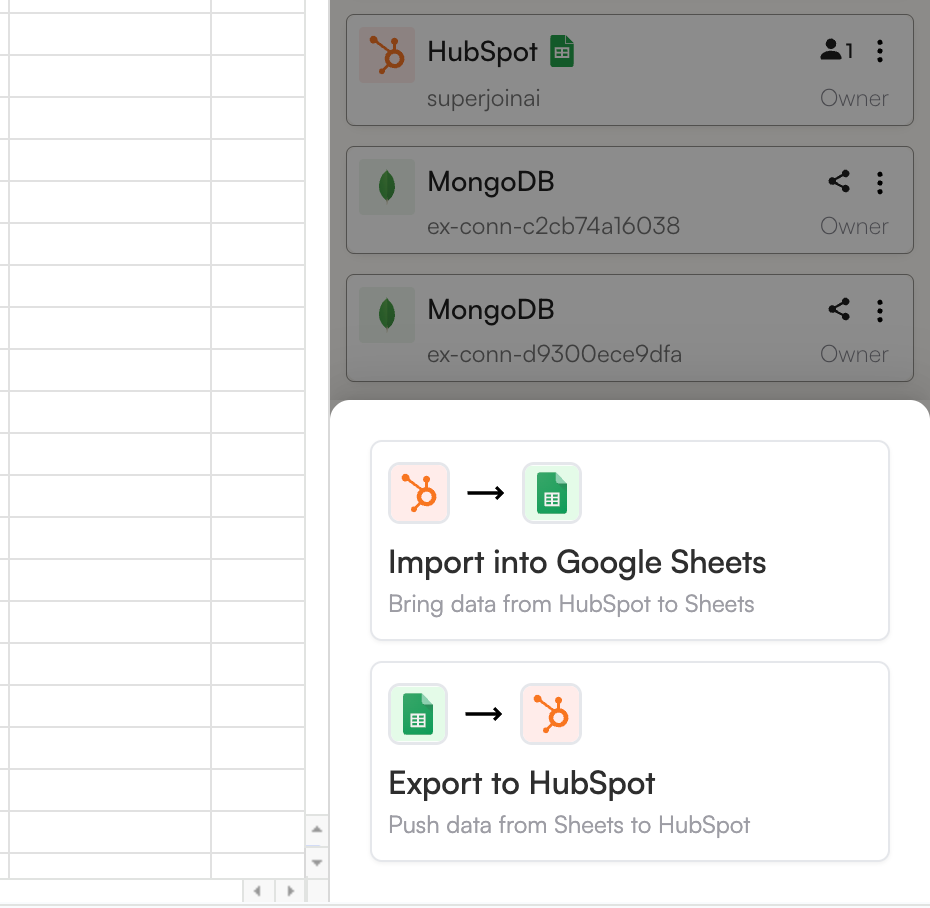Screen dimensions: 930x908
Task: Click the spreadsheet scroll left arrow
Action: coord(257,891)
